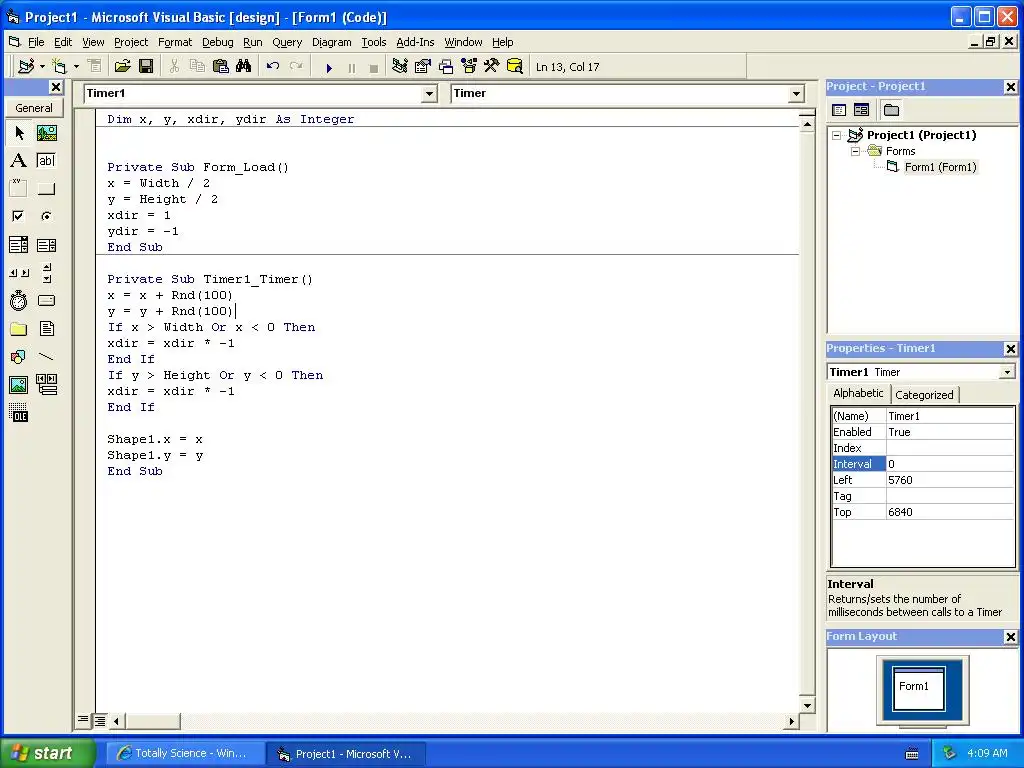Select the PictureBox control tool
Viewport: 1024px width, 768px height.
pos(46,133)
